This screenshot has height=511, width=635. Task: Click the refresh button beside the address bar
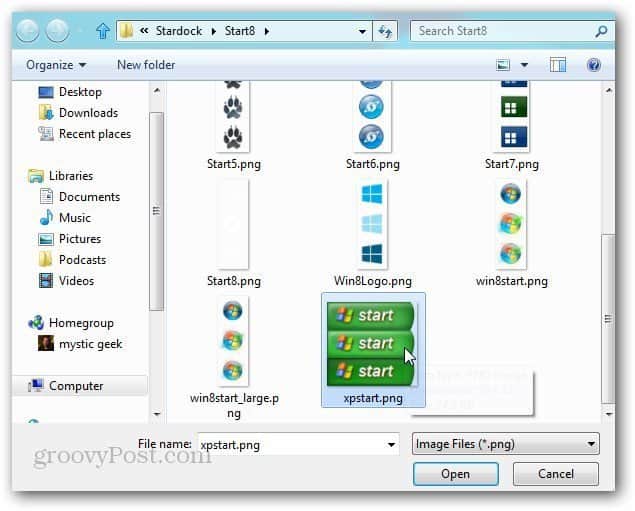click(385, 31)
